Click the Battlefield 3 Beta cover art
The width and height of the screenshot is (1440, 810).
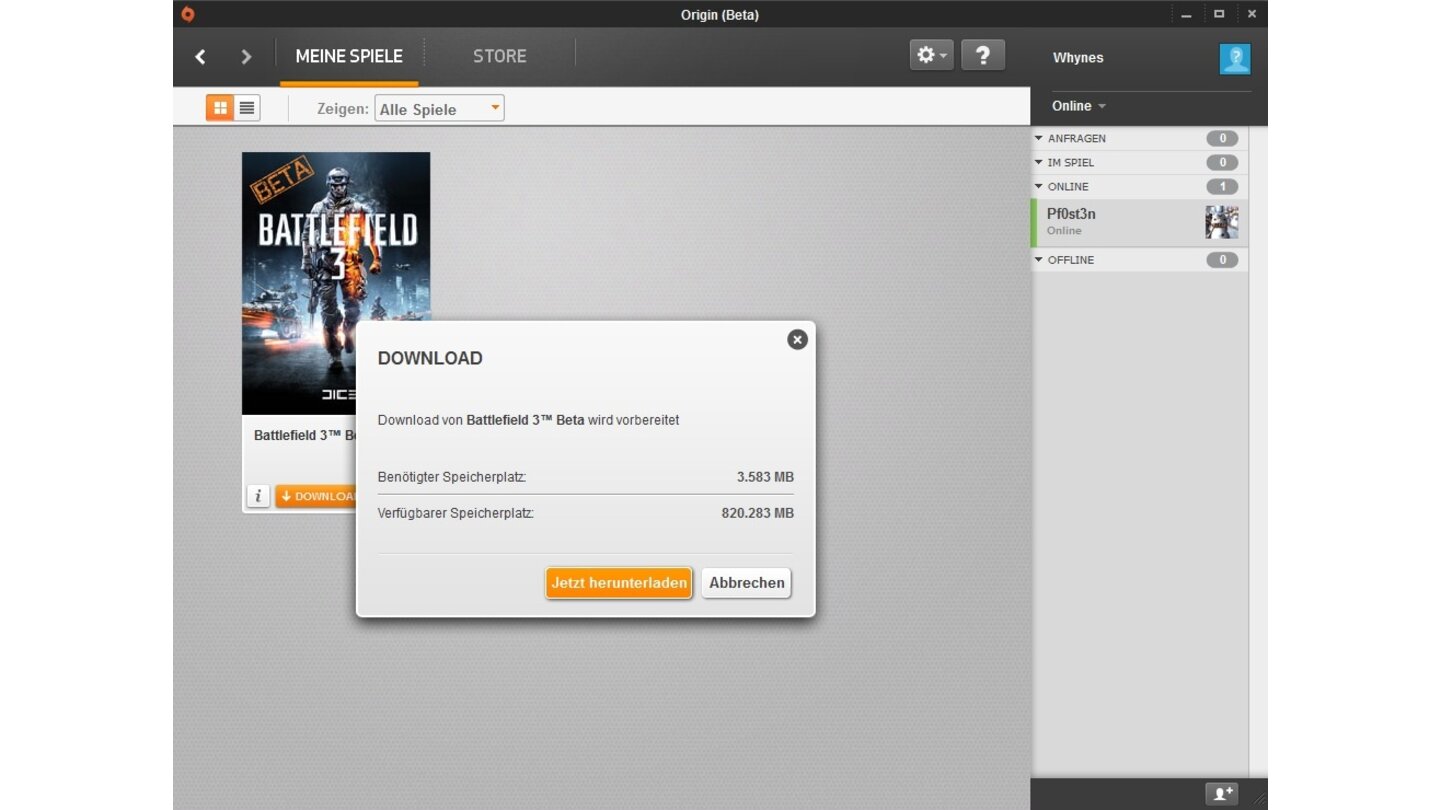pyautogui.click(x=336, y=283)
